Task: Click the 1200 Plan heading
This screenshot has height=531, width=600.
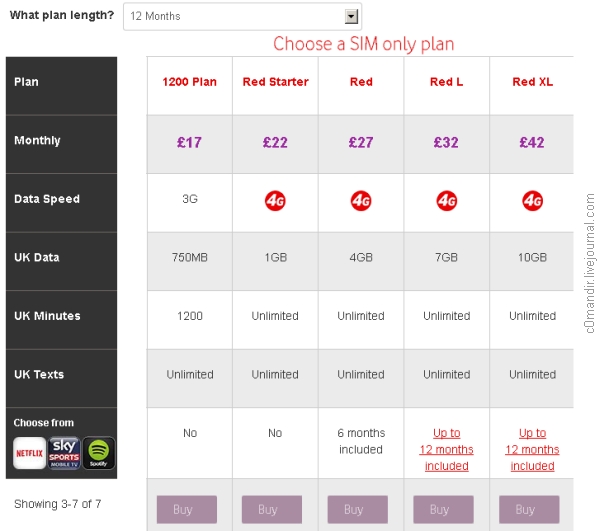Action: [189, 82]
